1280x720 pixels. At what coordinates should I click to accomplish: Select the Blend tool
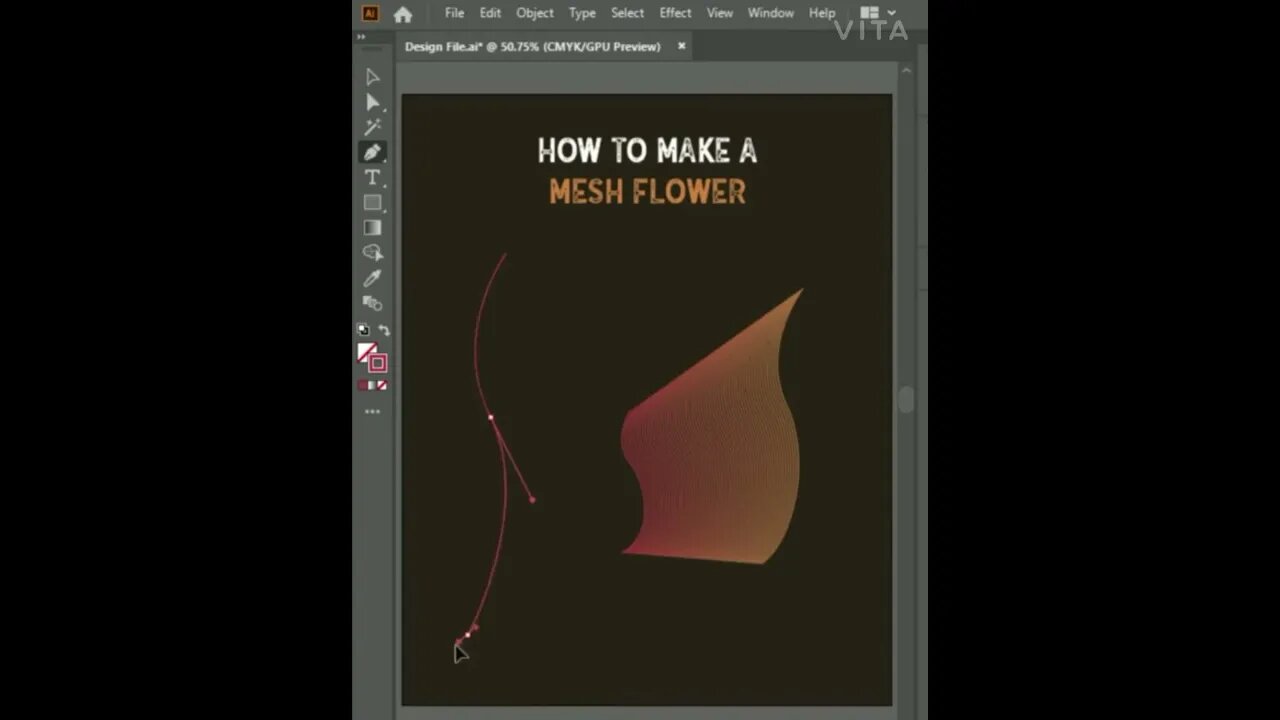372,303
